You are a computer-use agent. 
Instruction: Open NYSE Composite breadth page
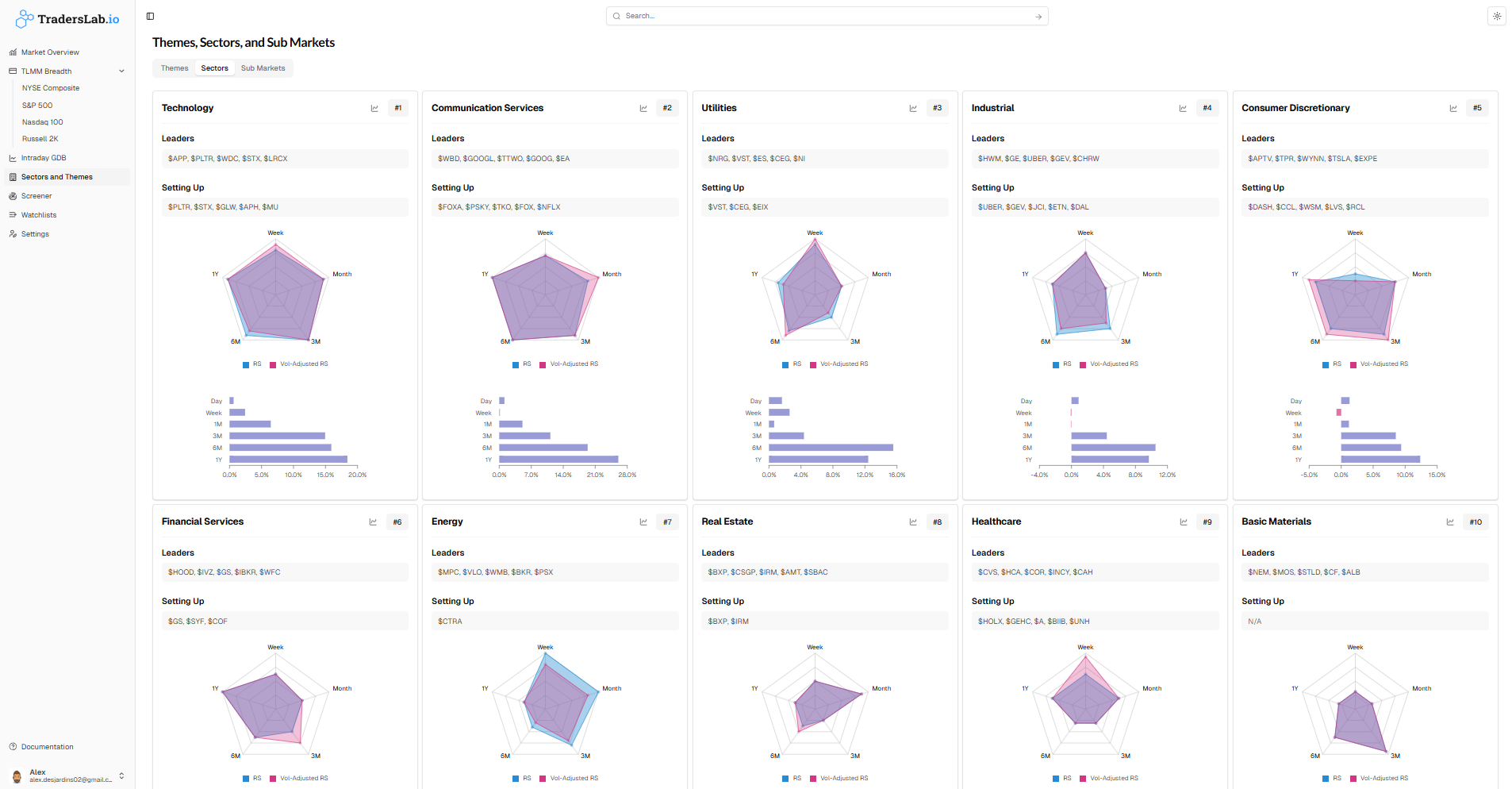click(51, 88)
